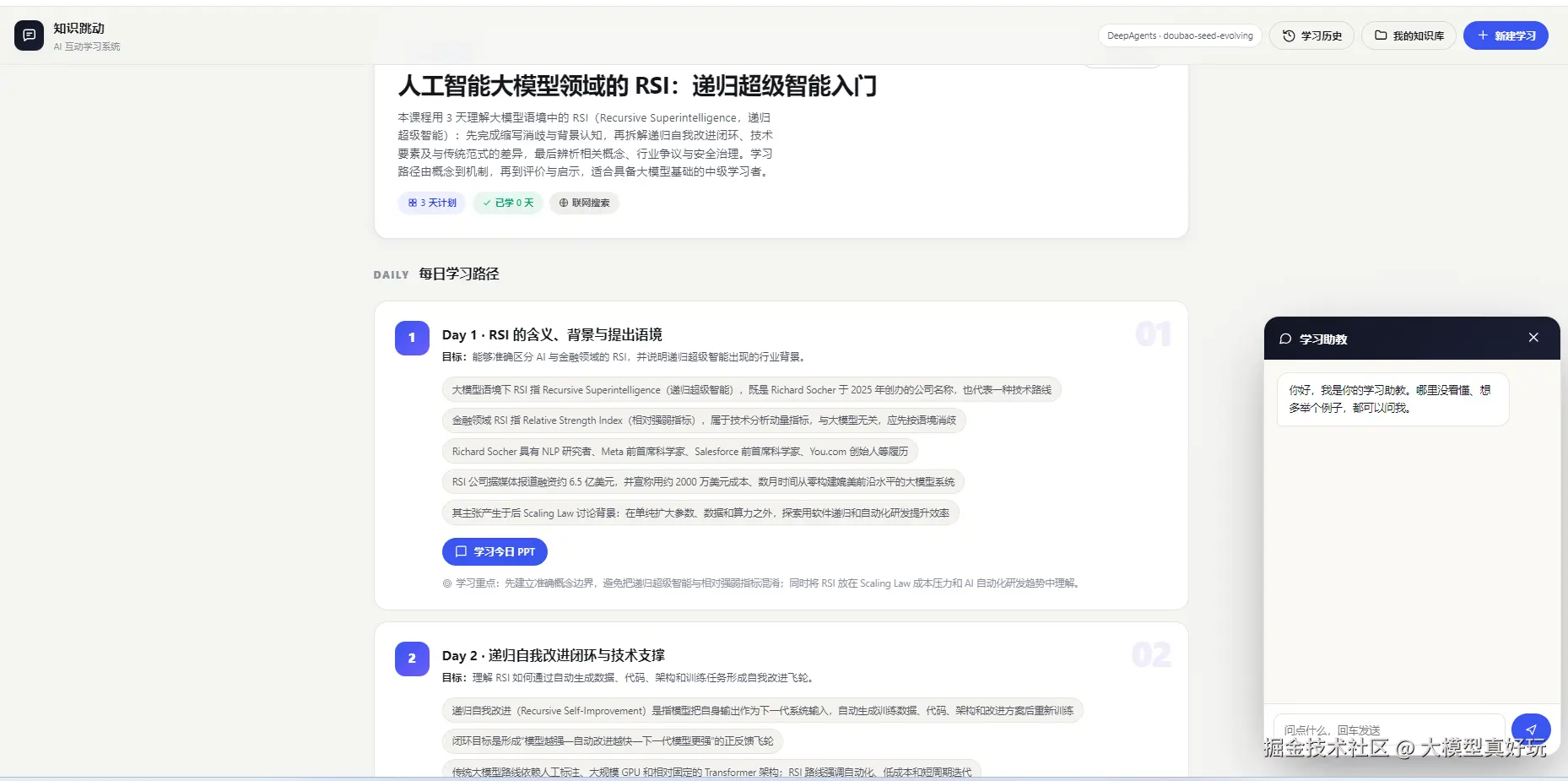Click the Day 2 number badge
The image size is (1568, 781).
(x=412, y=659)
